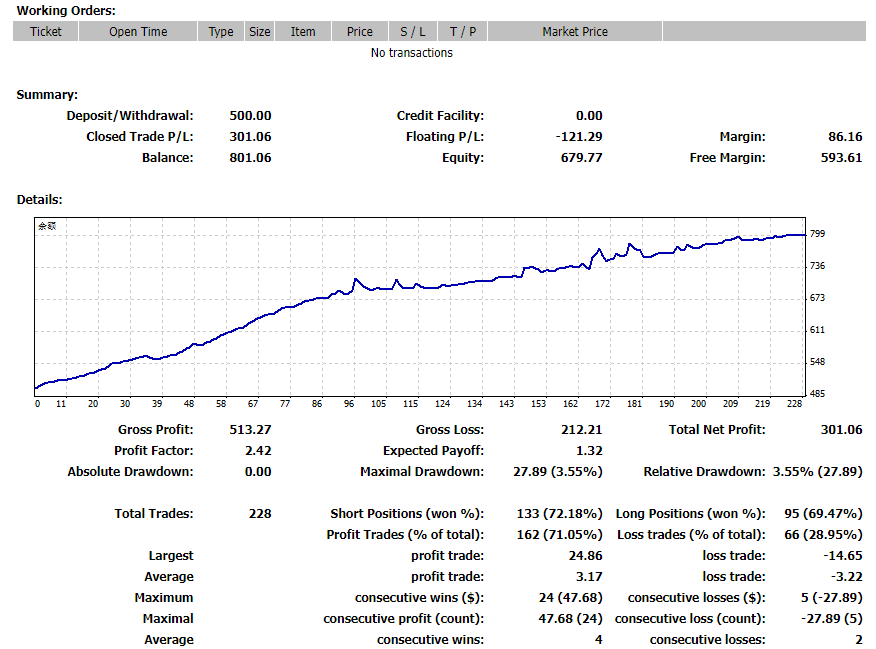Select the Maximal Drawdown value 27.89 (3.55%)
Viewport: 876px width, 649px height.
tap(558, 473)
